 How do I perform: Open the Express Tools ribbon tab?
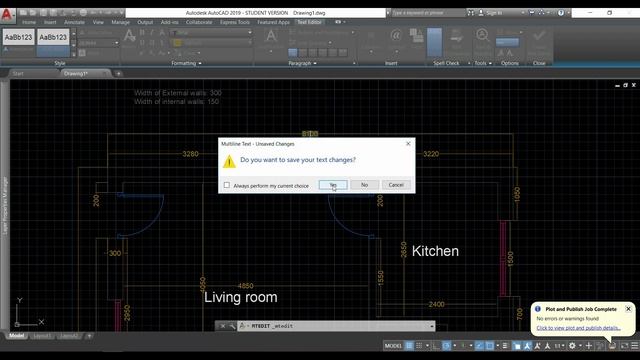click(x=235, y=22)
